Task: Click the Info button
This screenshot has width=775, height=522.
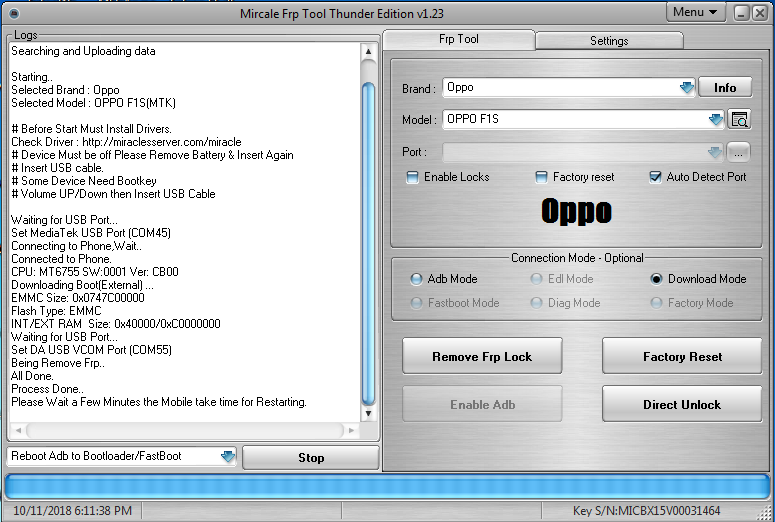Action: 725,87
